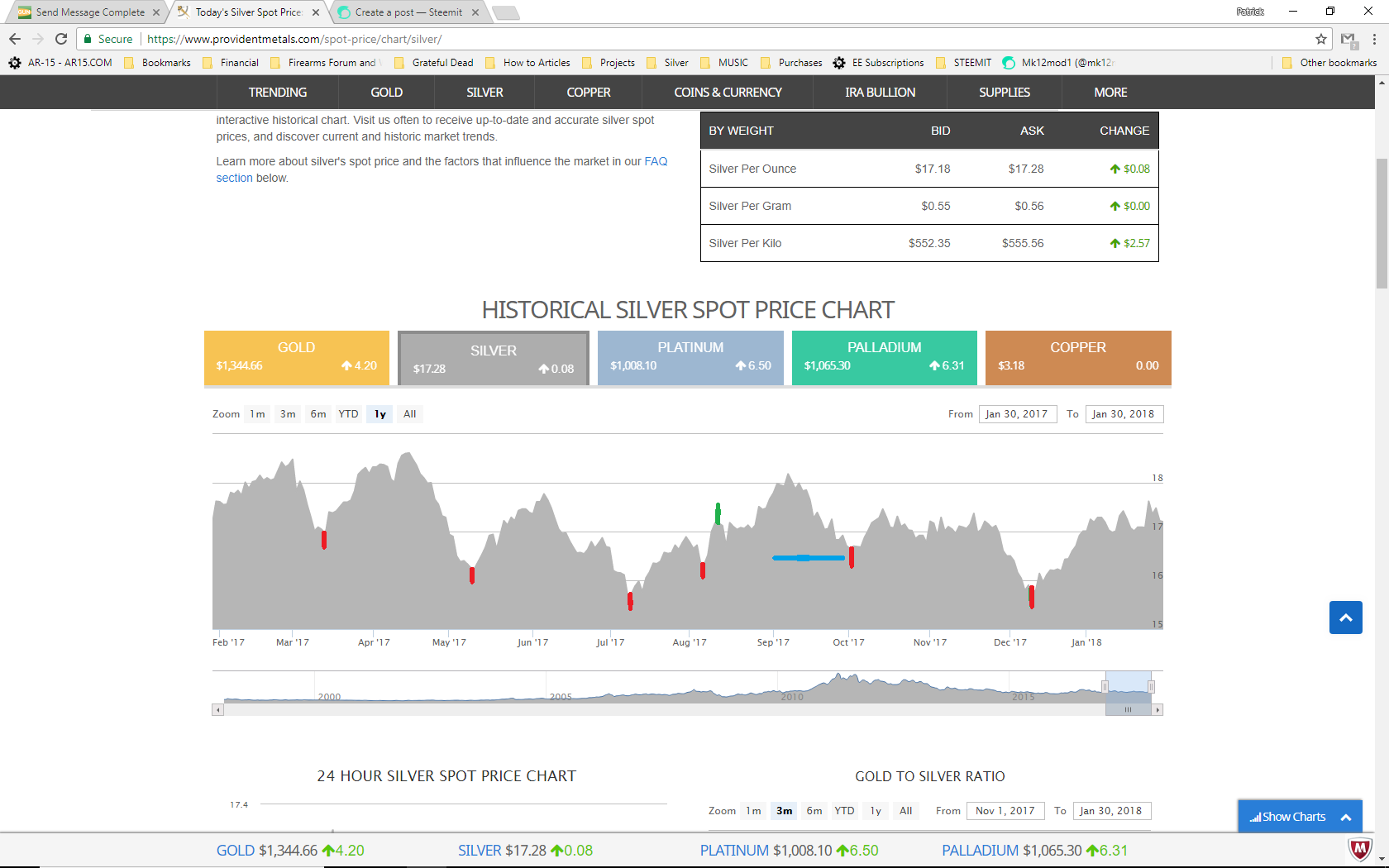Set historical chart zoom to 3m
The height and width of the screenshot is (868, 1389).
click(x=288, y=414)
